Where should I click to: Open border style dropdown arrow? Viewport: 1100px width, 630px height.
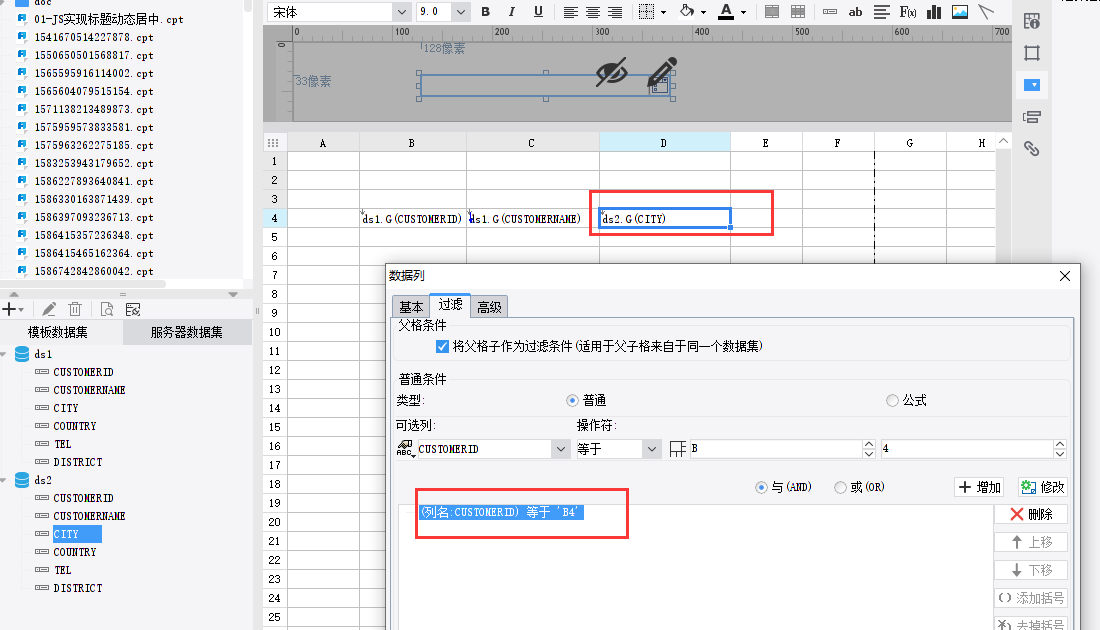tap(663, 13)
